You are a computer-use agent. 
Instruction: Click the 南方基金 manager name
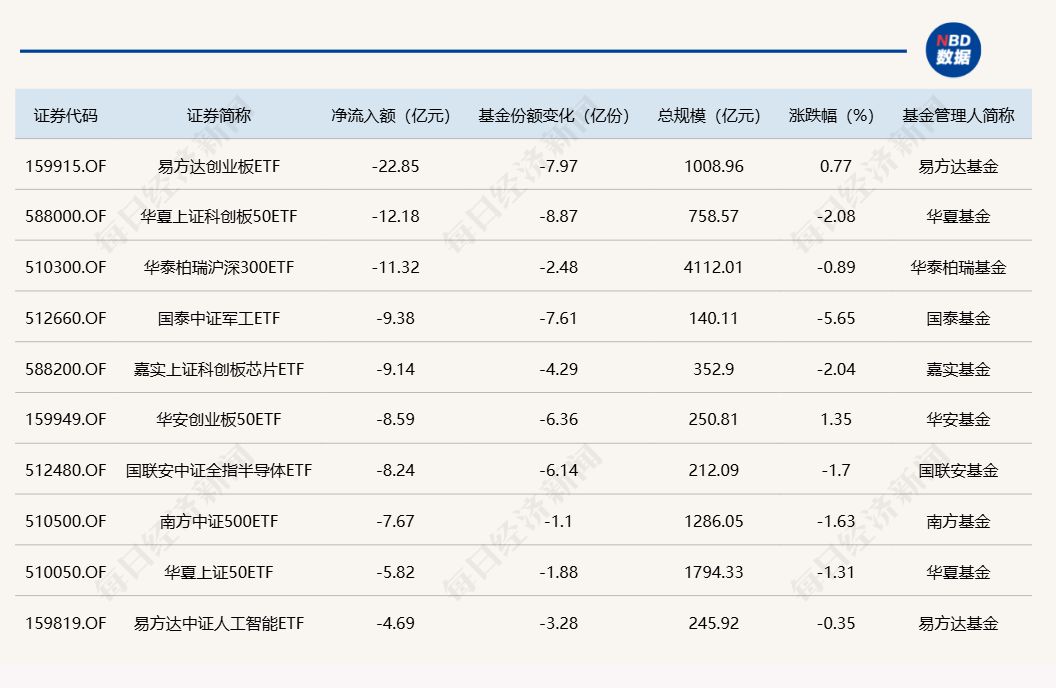[x=958, y=521]
